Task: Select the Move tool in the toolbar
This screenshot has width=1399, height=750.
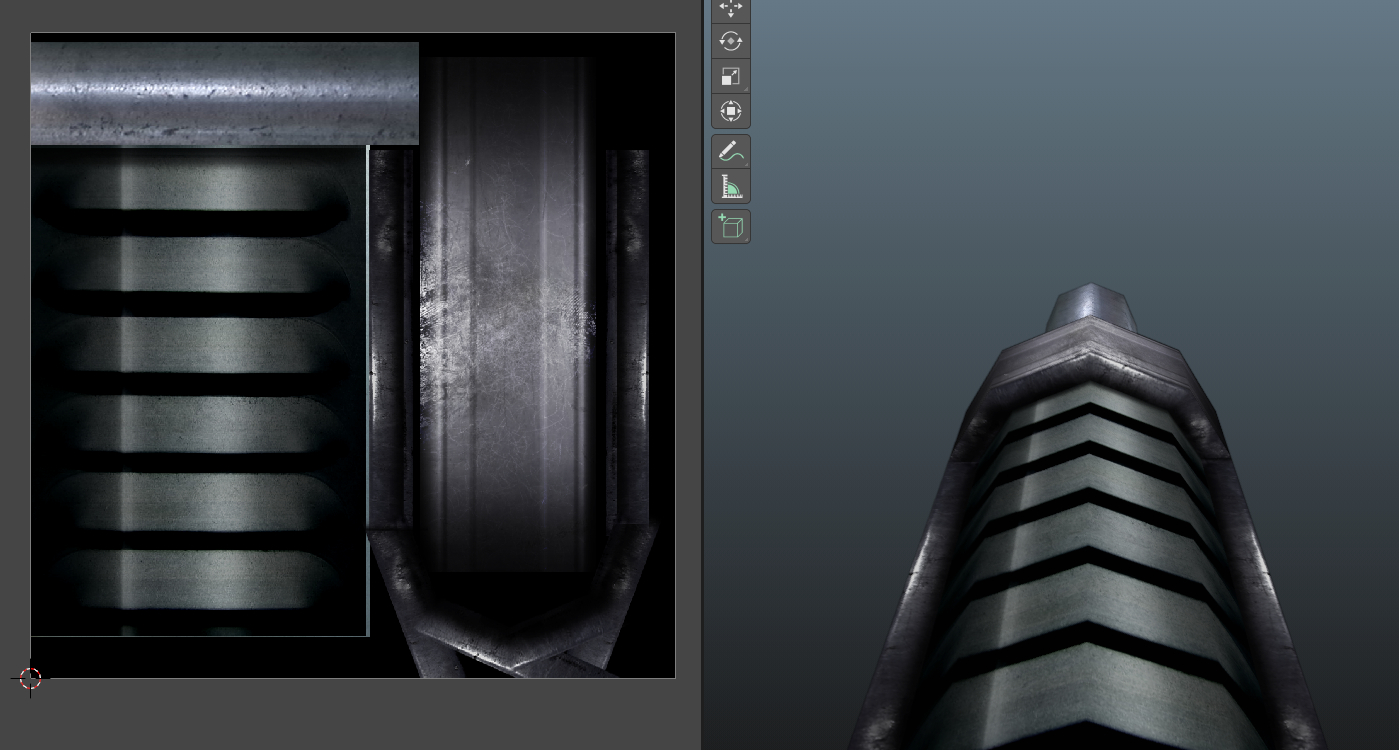Action: (731, 7)
